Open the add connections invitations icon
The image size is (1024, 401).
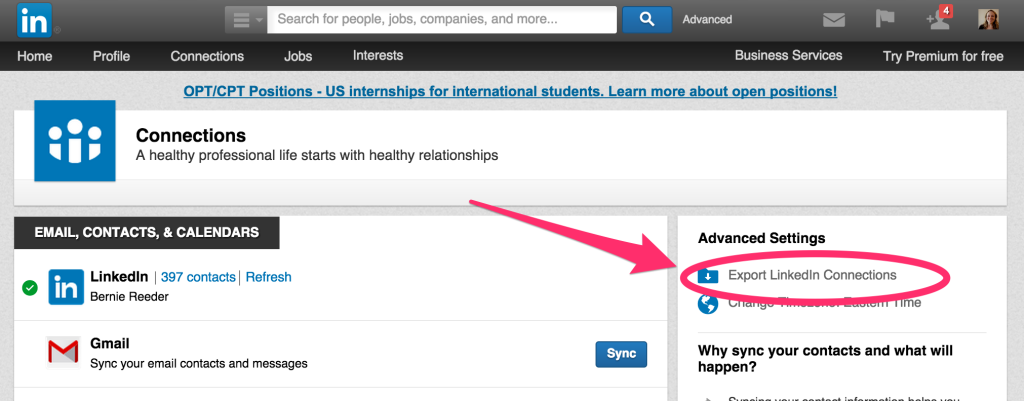coord(937,19)
